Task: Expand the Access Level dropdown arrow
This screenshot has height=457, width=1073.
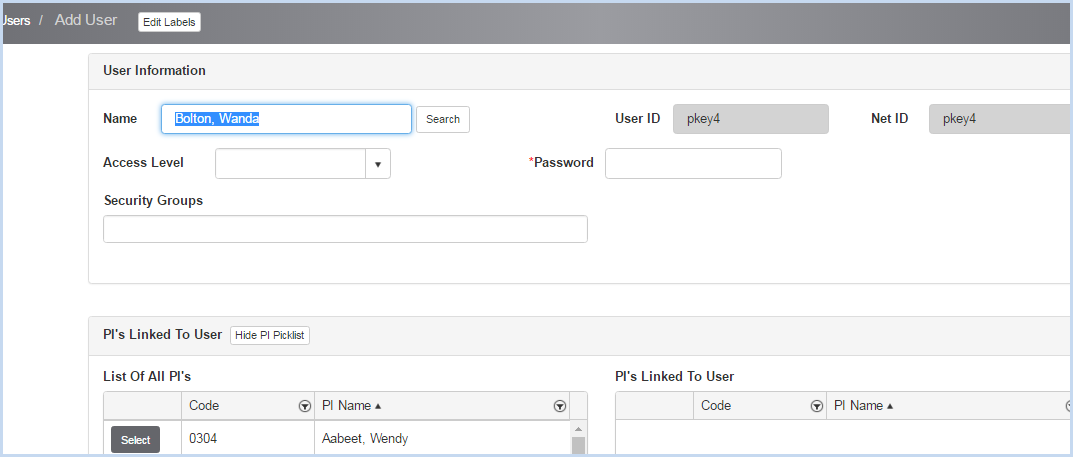Action: point(378,164)
